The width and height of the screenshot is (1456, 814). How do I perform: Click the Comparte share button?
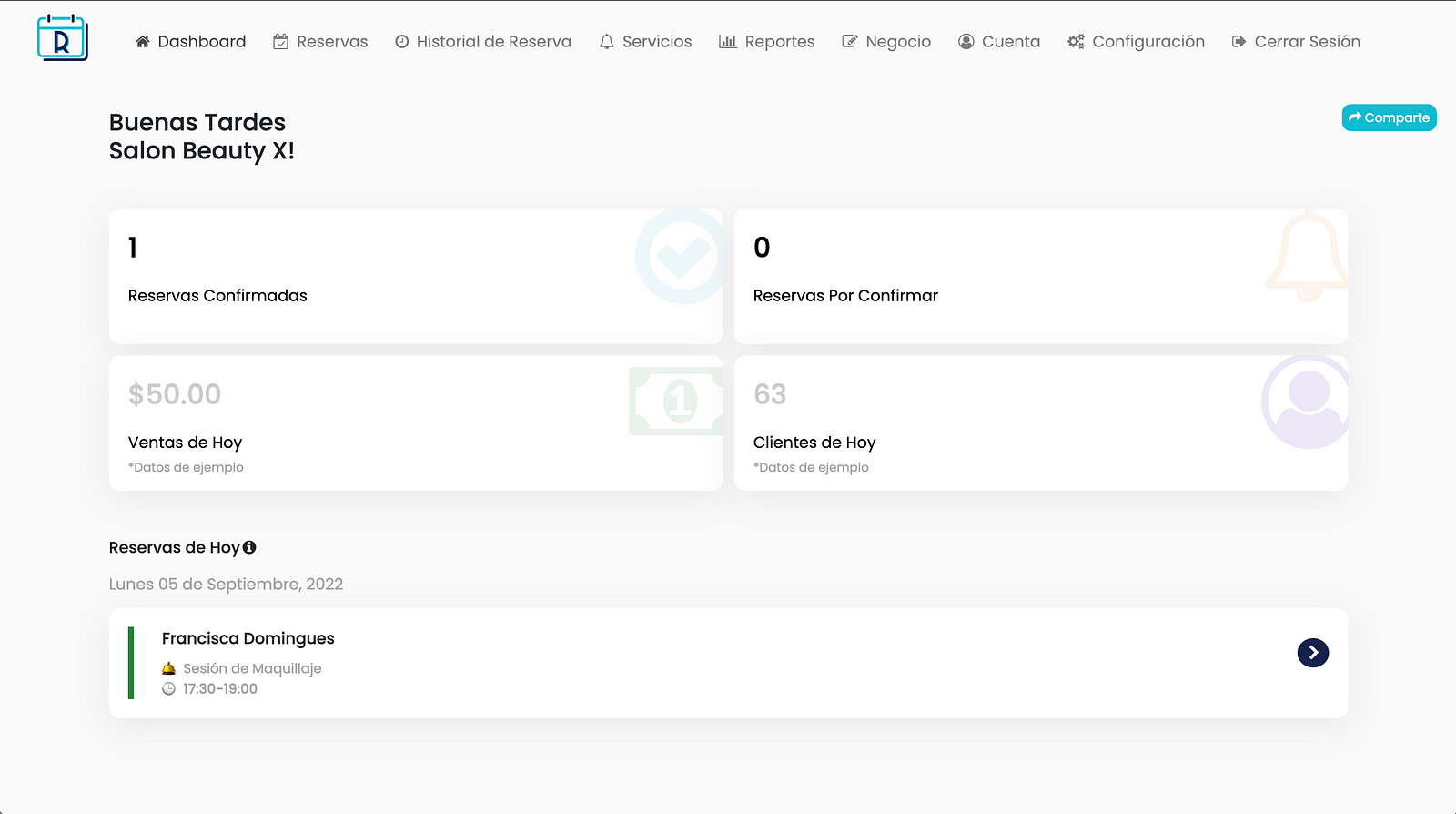[x=1389, y=117]
